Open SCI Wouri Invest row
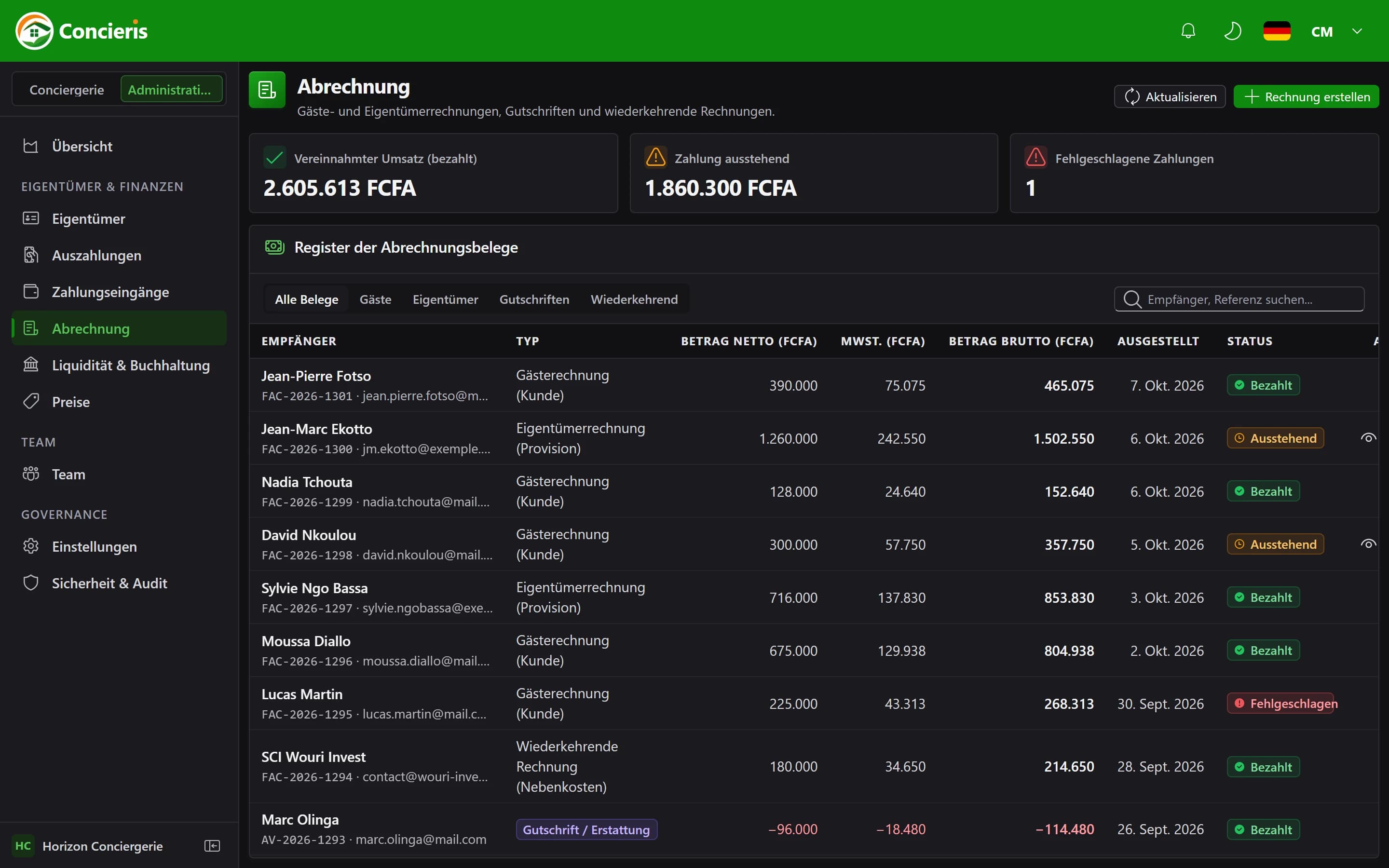Image resolution: width=1389 pixels, height=868 pixels. (x=814, y=766)
